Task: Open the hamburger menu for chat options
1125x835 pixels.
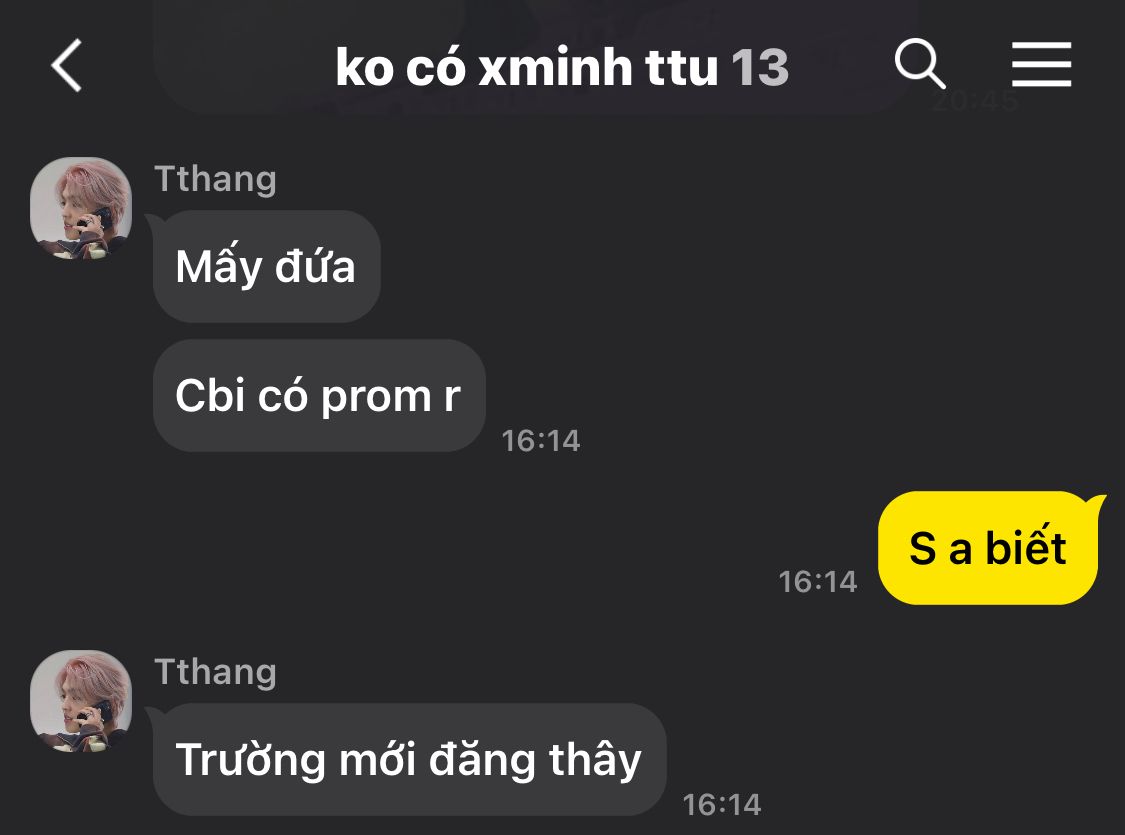Action: [x=1041, y=65]
